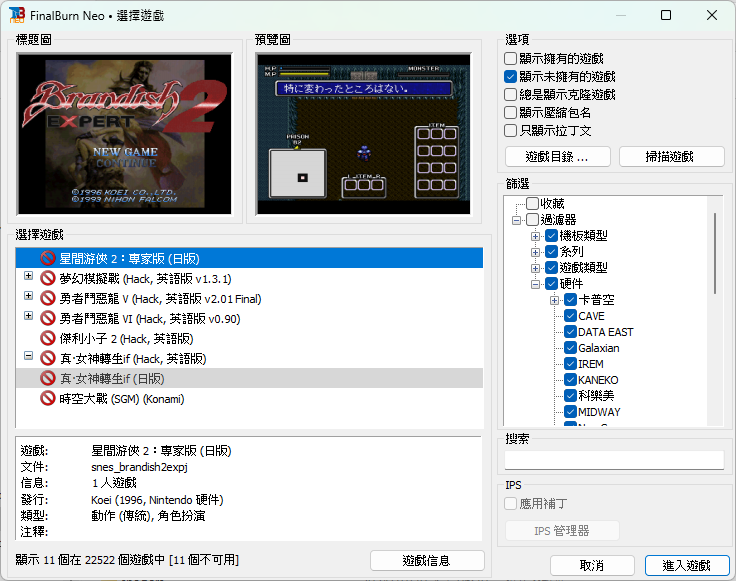Click 進入遊戲 to start game

click(687, 566)
